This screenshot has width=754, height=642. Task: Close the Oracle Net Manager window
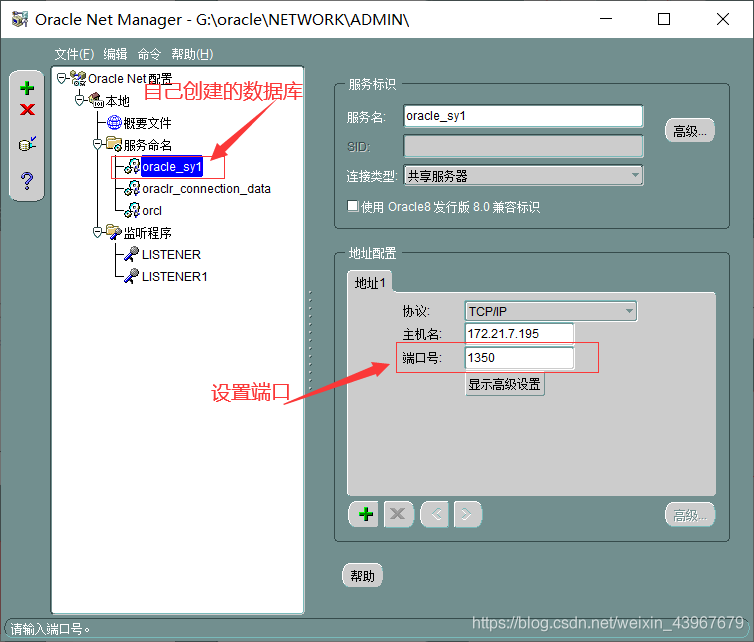pos(723,19)
